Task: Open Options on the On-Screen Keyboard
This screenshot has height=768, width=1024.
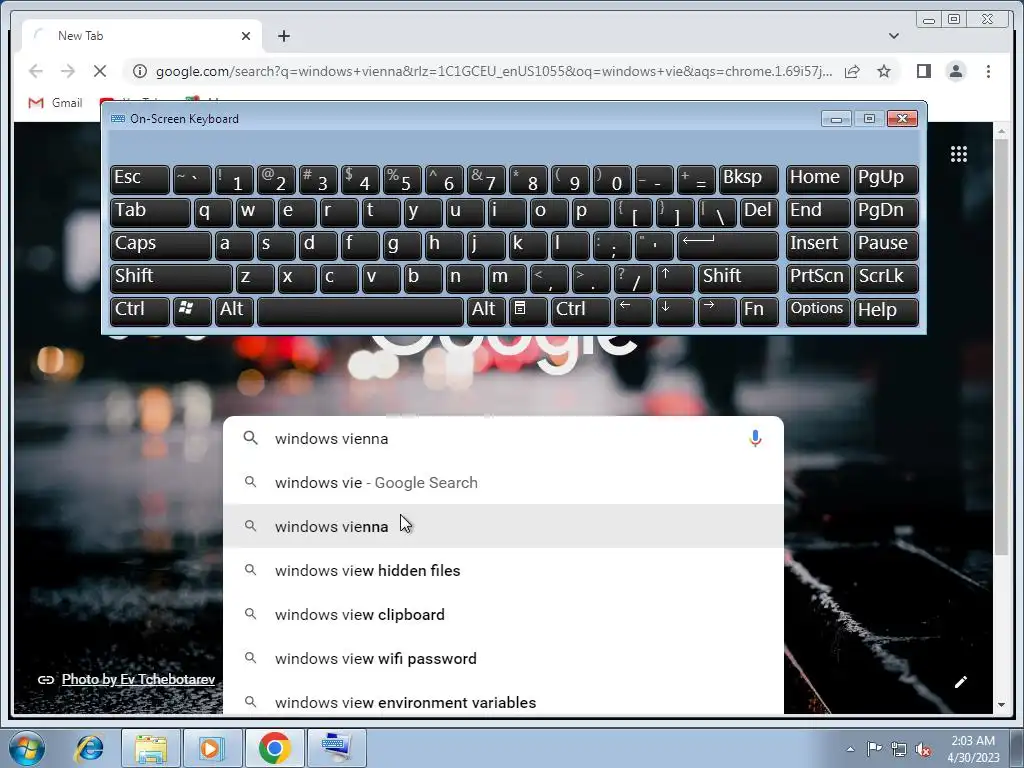Action: pos(818,311)
